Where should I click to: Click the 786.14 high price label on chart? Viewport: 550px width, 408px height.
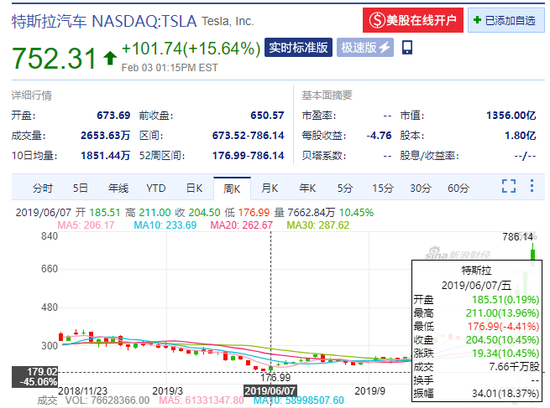click(517, 237)
